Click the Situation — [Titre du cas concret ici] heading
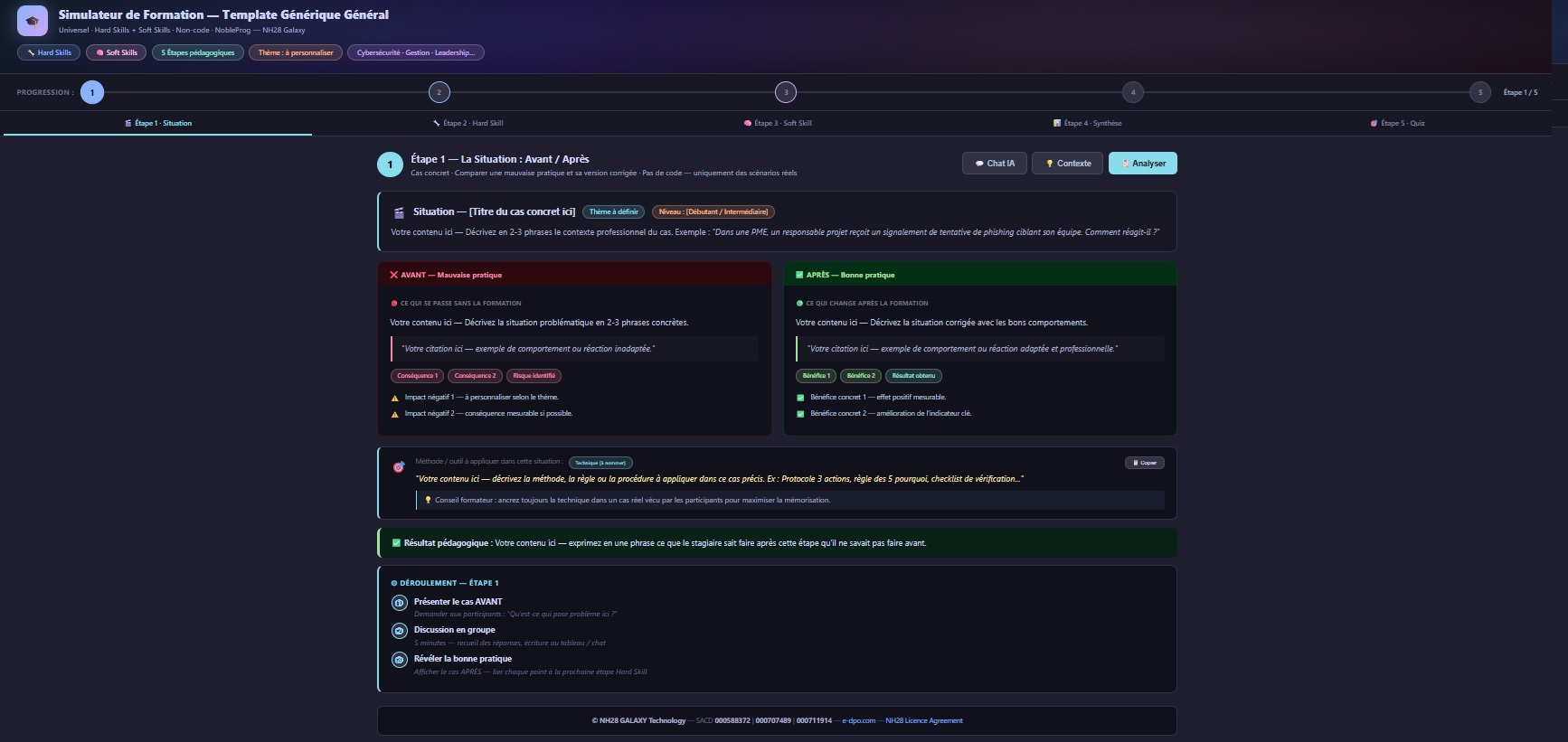This screenshot has height=742, width=1568. [x=494, y=212]
